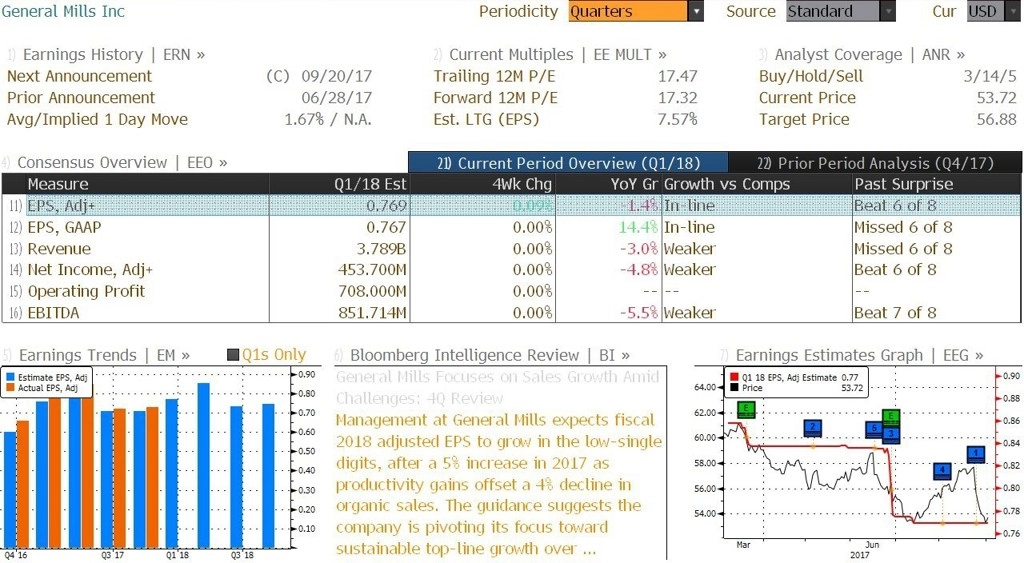
Task: Click the Avg/Implied 1 Day Move value
Action: point(328,120)
